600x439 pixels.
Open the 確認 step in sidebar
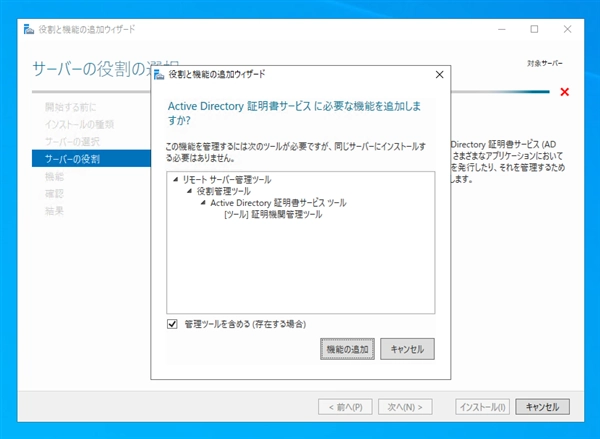click(54, 194)
